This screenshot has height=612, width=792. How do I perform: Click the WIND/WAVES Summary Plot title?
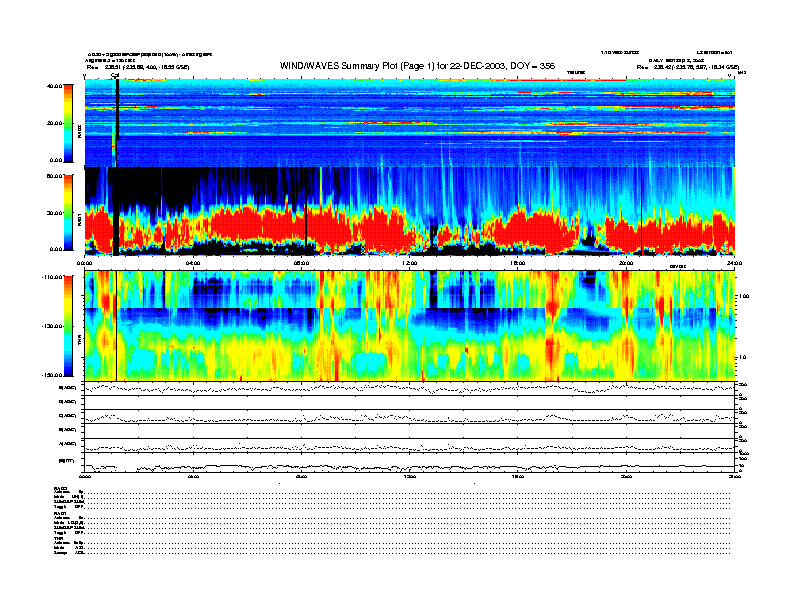417,66
